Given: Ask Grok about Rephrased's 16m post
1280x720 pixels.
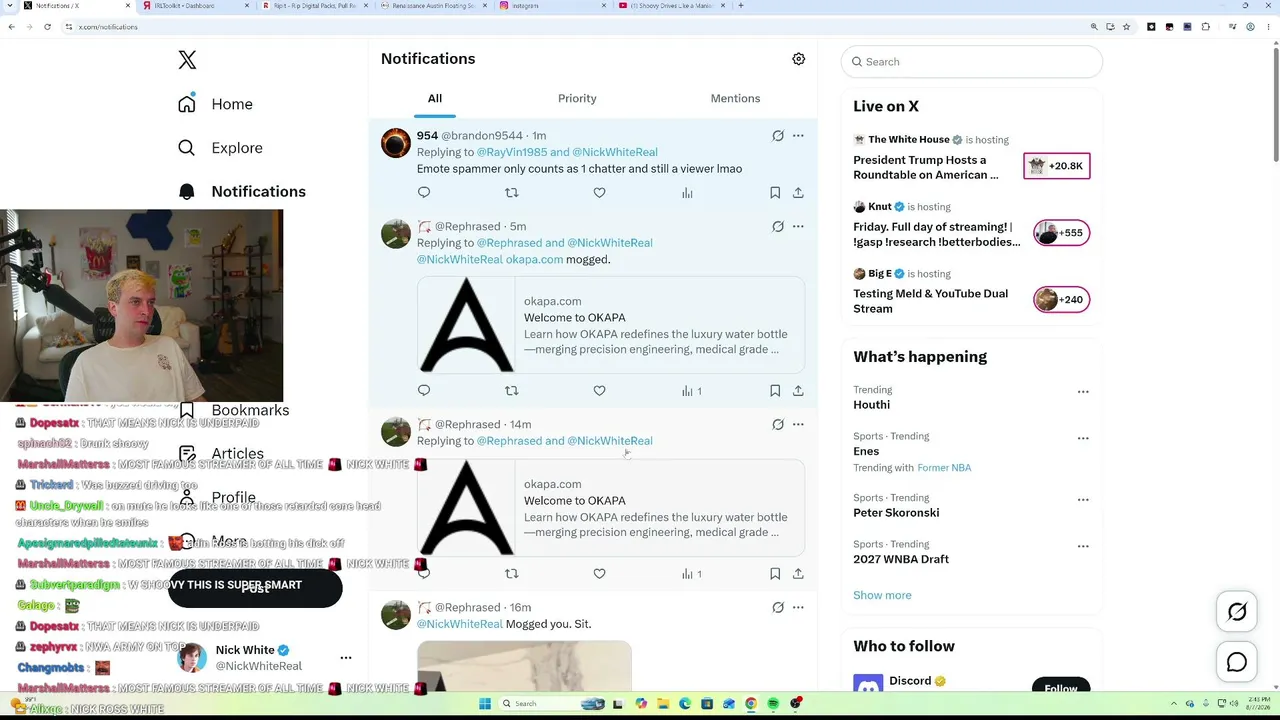Looking at the screenshot, I should pos(778,607).
